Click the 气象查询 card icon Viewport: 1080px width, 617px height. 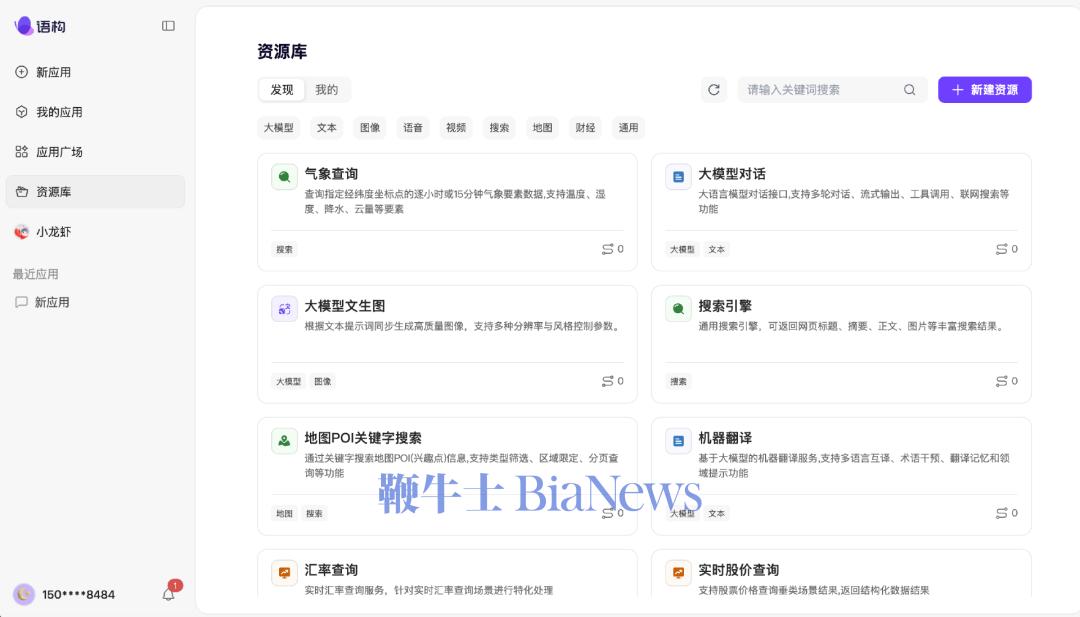pos(284,177)
